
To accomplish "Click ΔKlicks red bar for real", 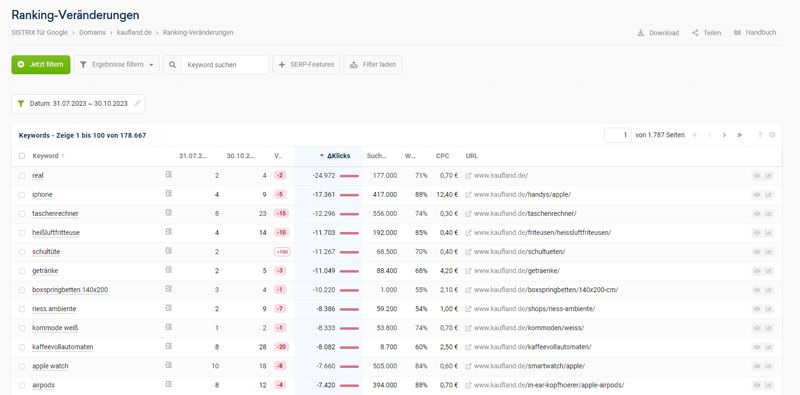I will tap(349, 176).
